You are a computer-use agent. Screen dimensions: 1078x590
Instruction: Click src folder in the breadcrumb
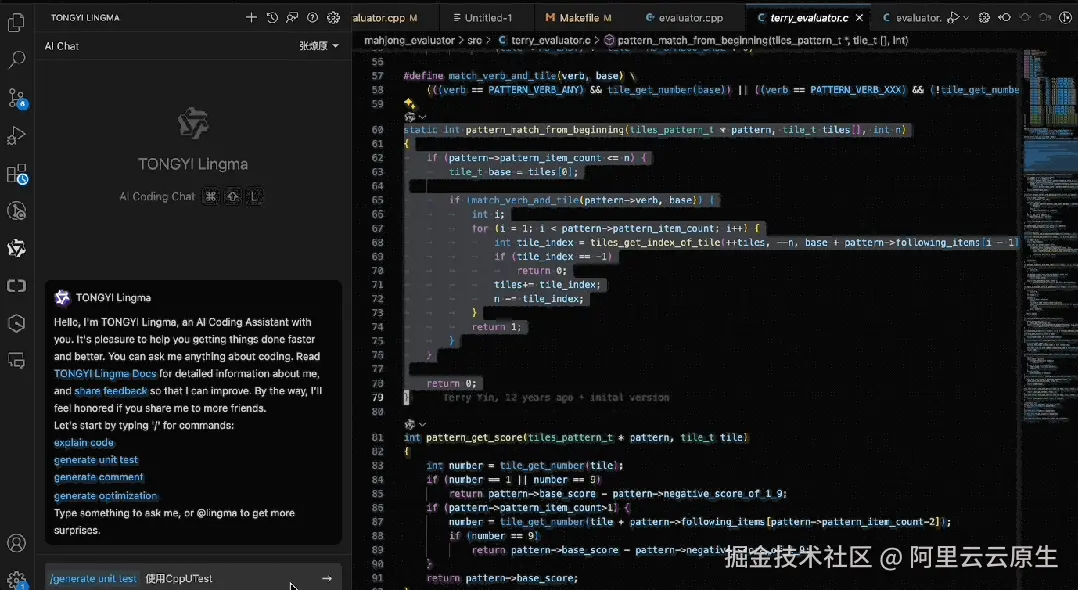474,41
